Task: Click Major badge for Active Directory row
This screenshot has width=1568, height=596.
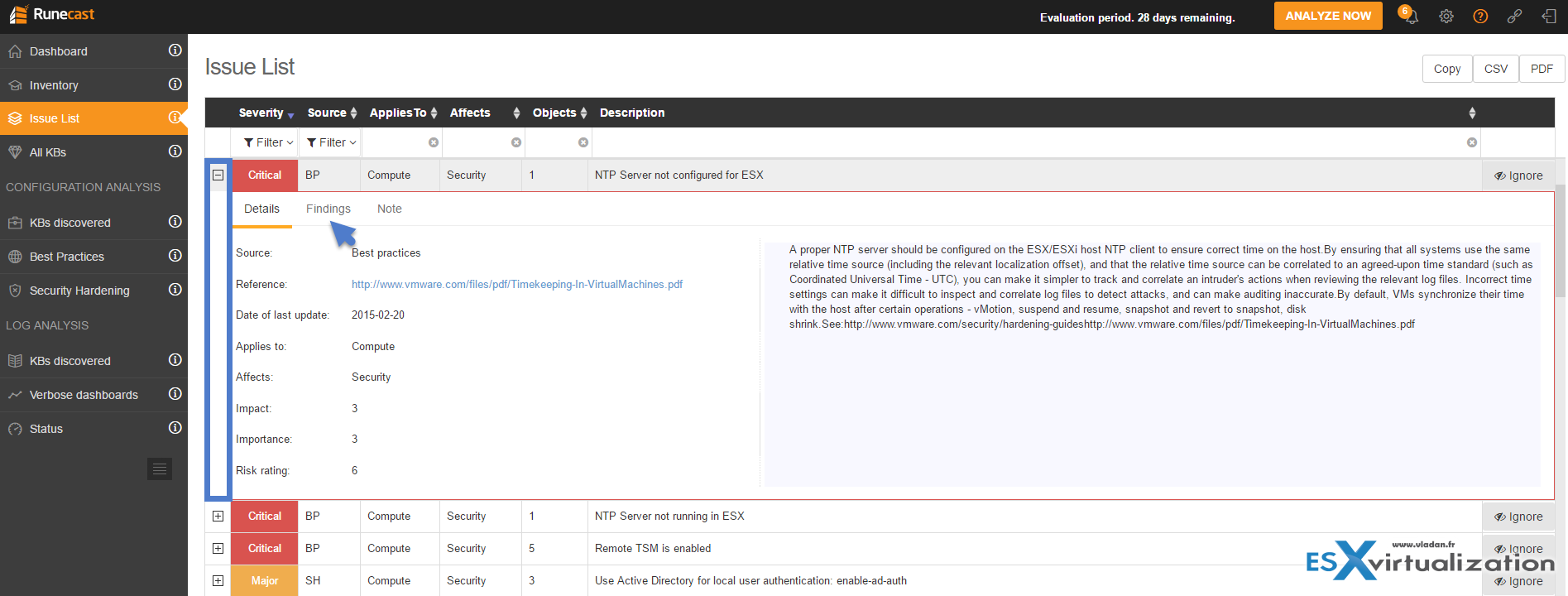Action: [265, 580]
